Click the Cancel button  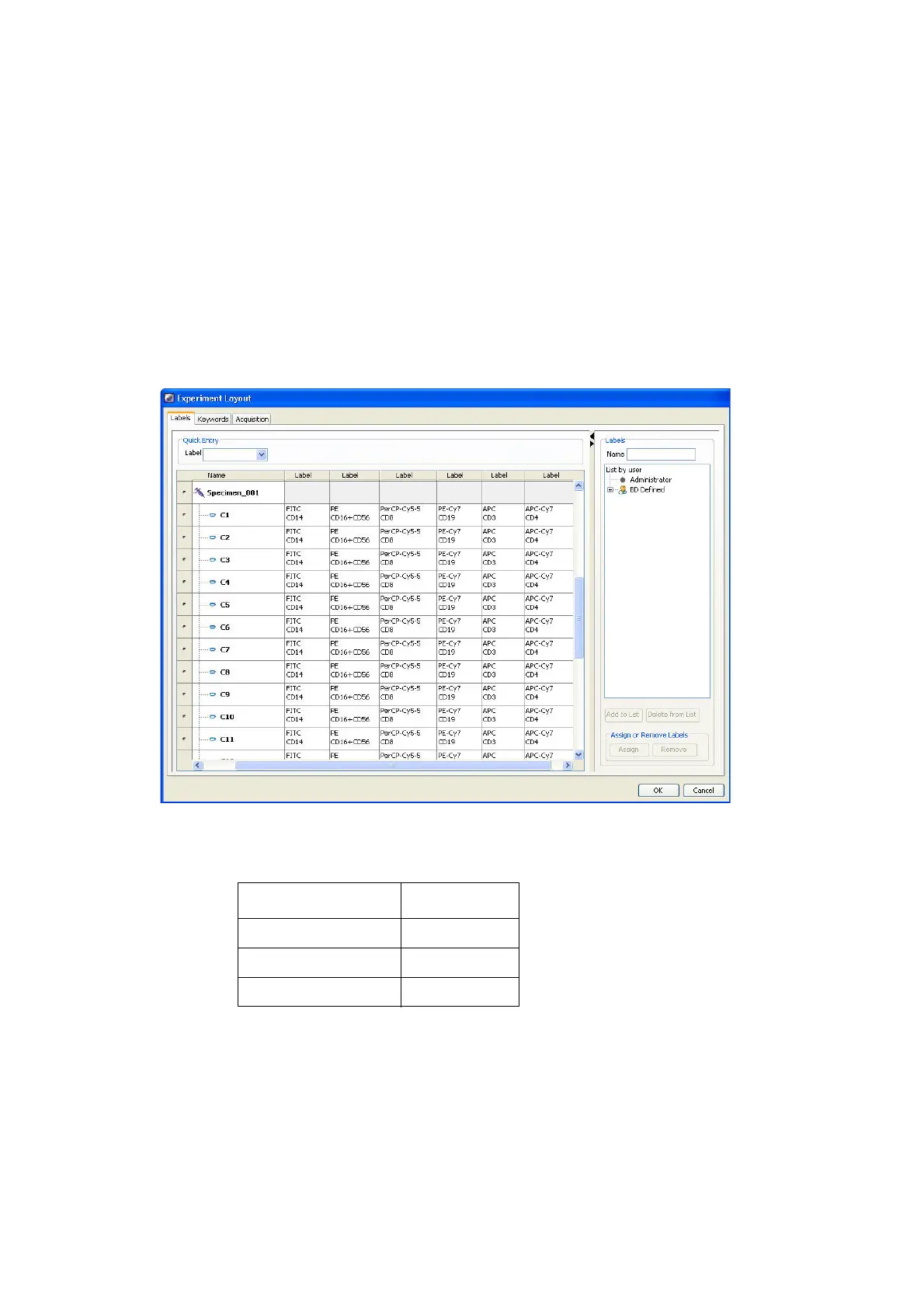pos(703,790)
